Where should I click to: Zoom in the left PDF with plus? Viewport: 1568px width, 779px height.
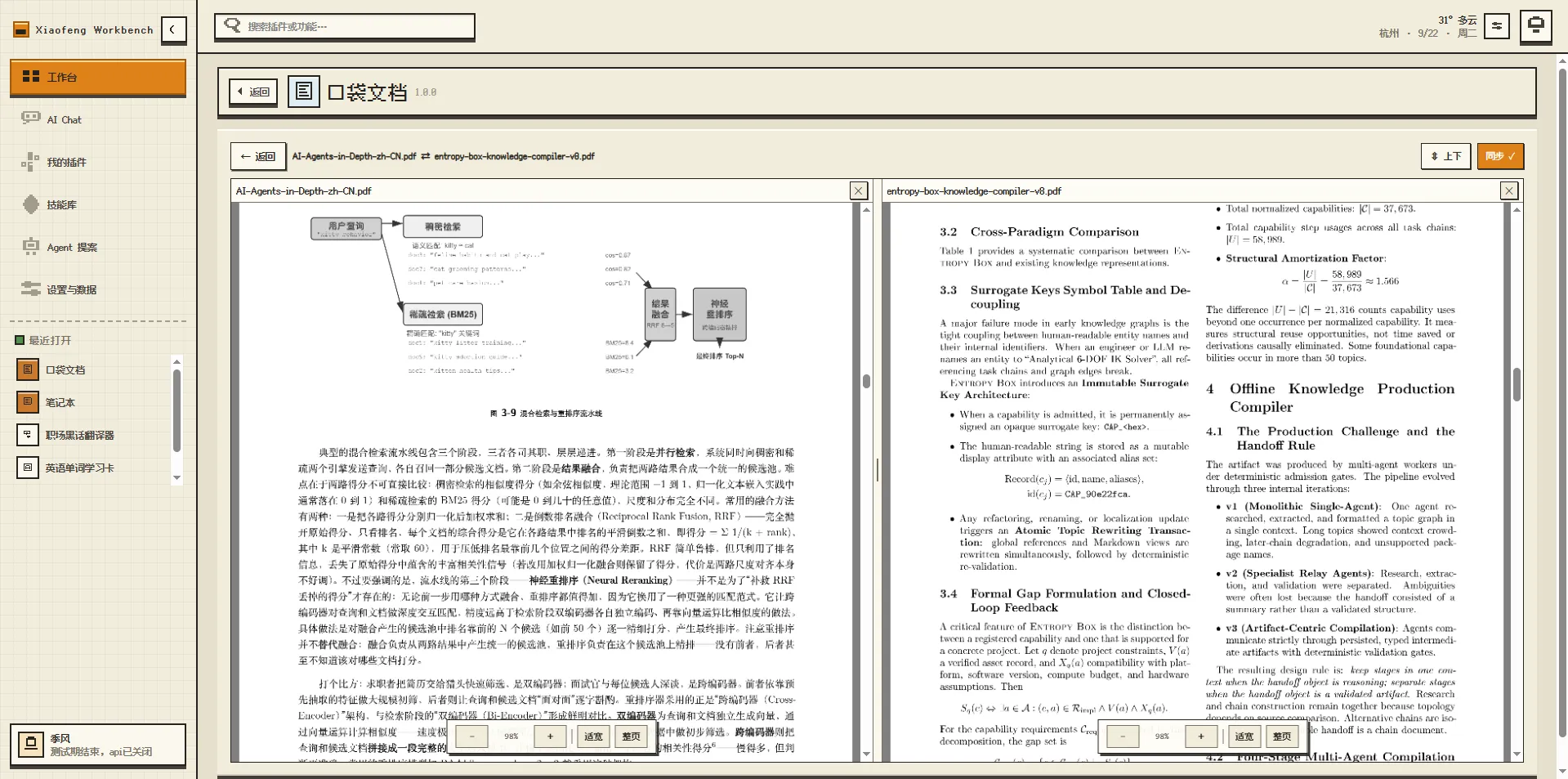(x=550, y=736)
